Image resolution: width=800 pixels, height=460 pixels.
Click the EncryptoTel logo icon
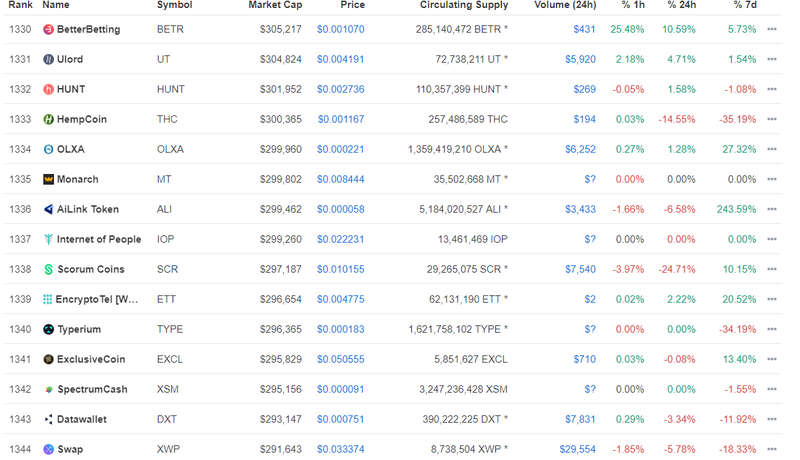pyautogui.click(x=47, y=299)
